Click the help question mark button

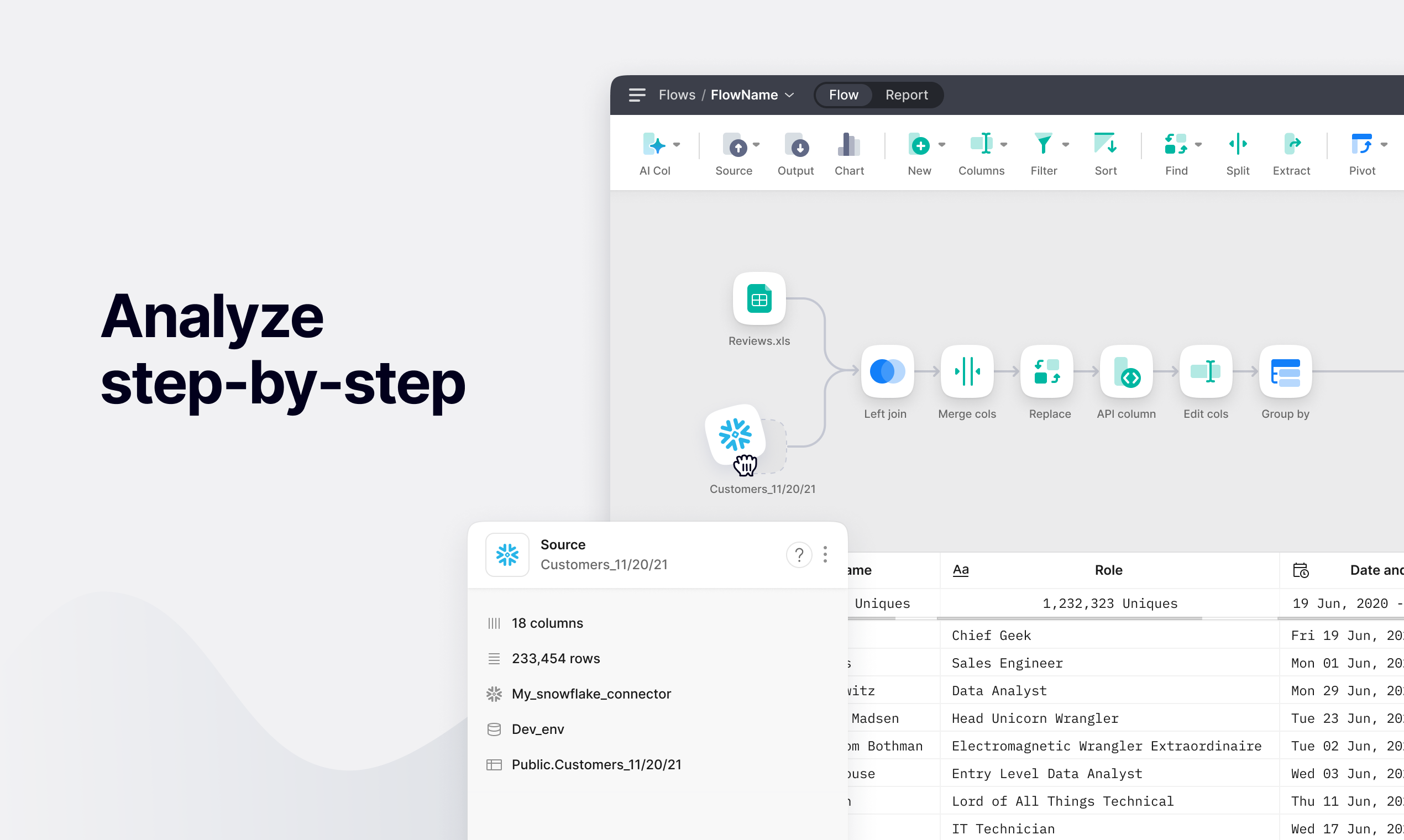pyautogui.click(x=799, y=555)
